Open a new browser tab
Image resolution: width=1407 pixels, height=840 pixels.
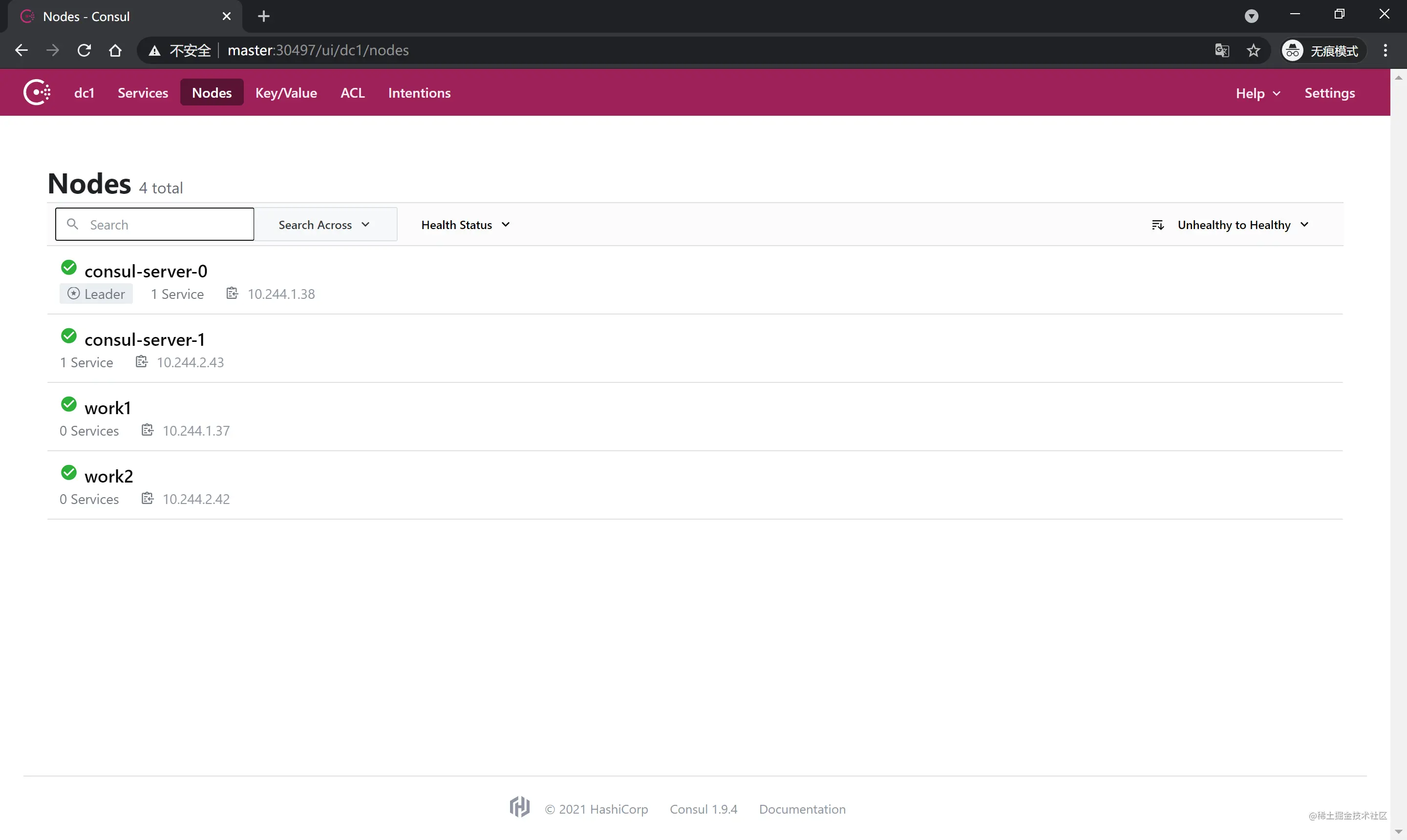(263, 17)
